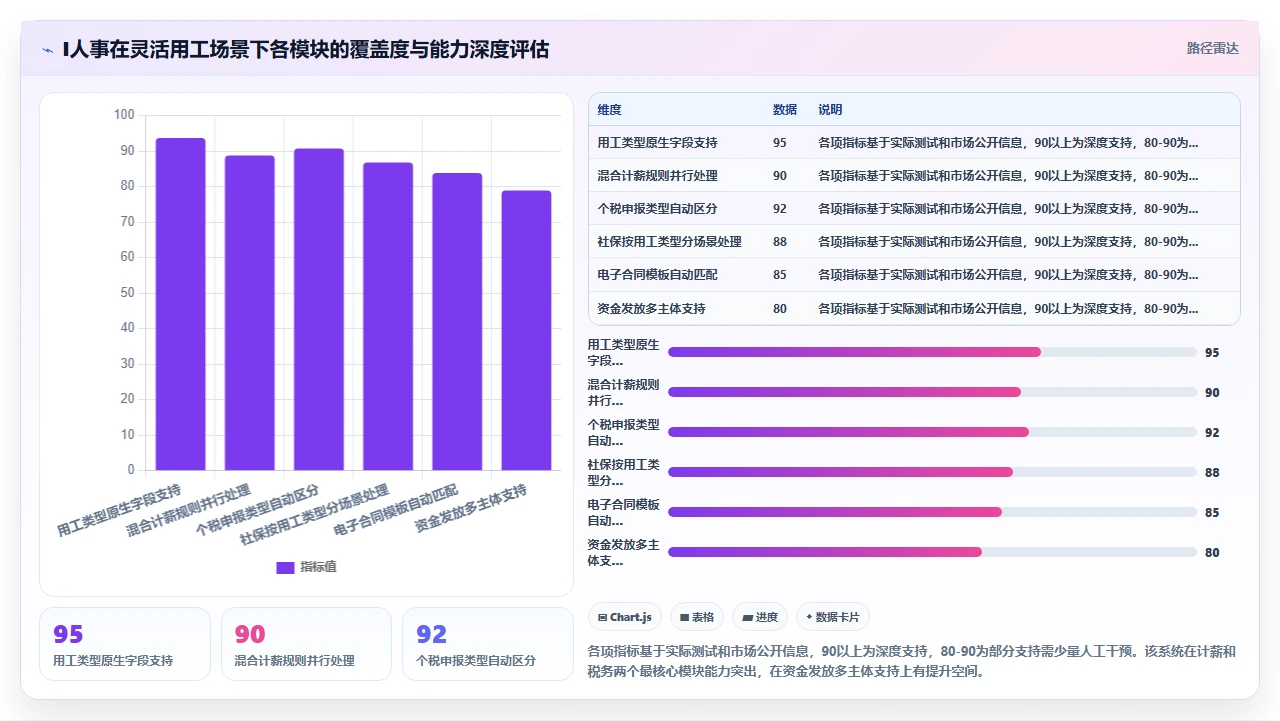
Task: Click the 指标值 legend label
Action: click(x=319, y=567)
